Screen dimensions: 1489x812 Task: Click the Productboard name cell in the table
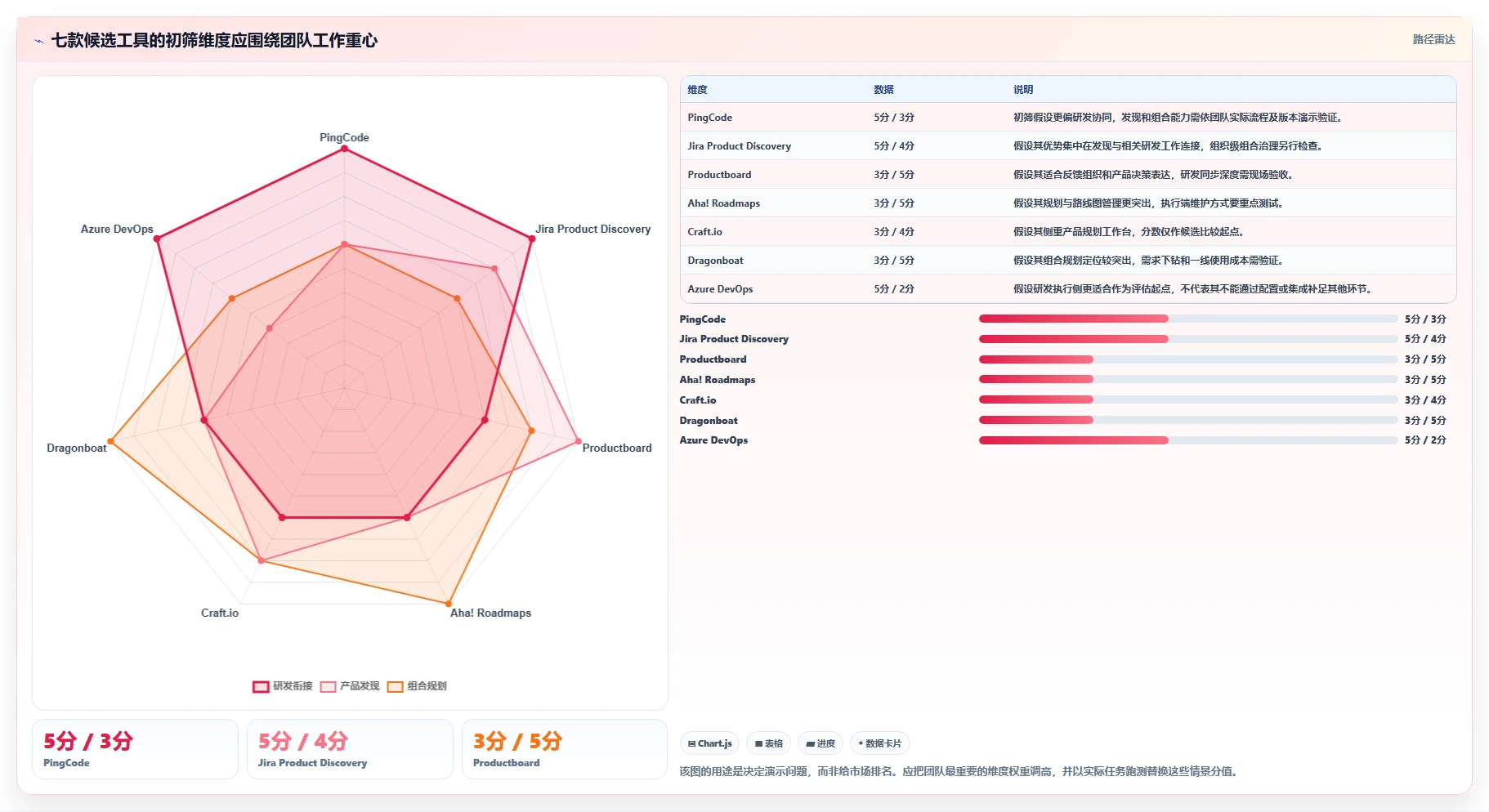coord(719,175)
